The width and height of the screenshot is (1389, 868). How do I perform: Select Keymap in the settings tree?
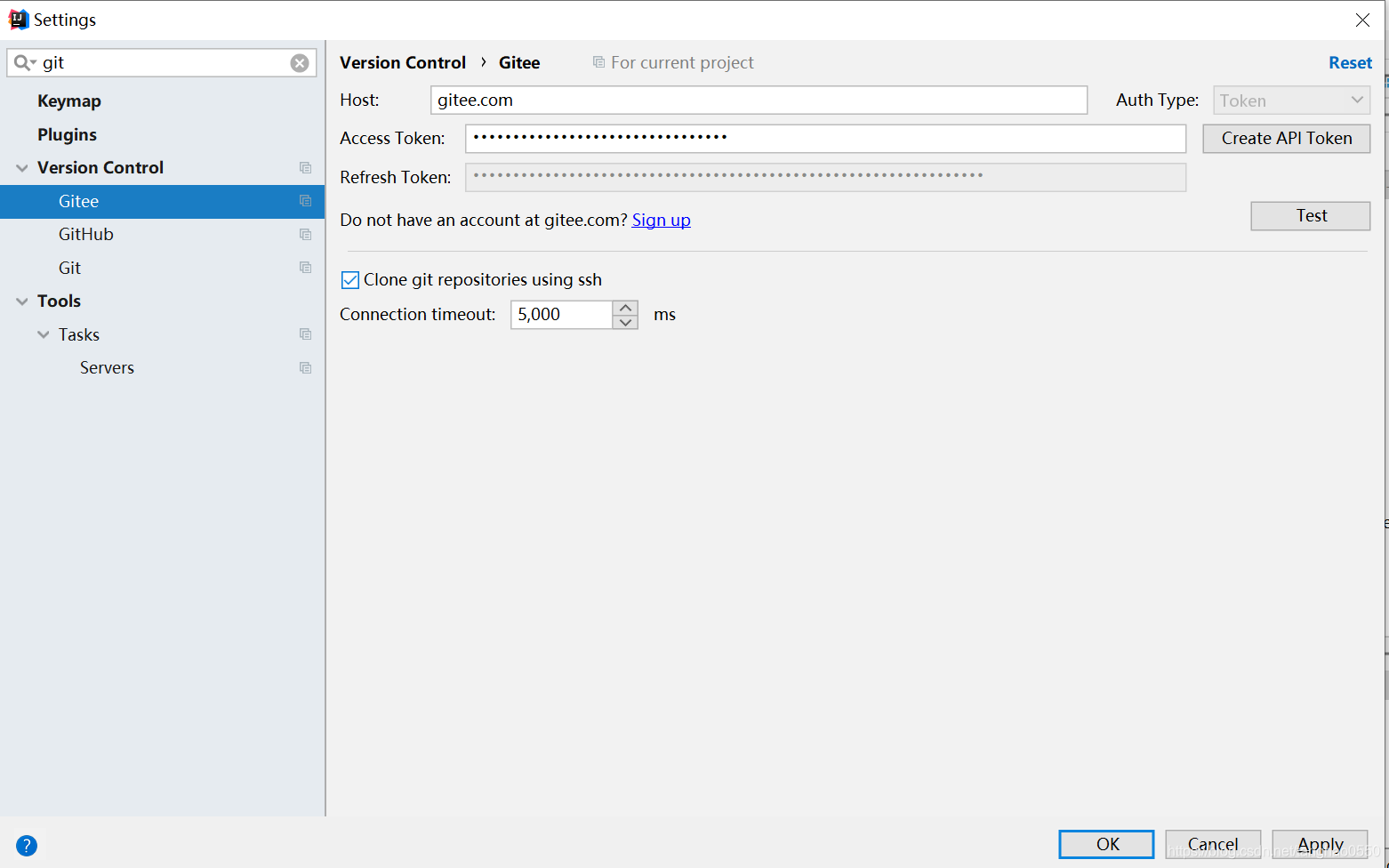(x=69, y=101)
